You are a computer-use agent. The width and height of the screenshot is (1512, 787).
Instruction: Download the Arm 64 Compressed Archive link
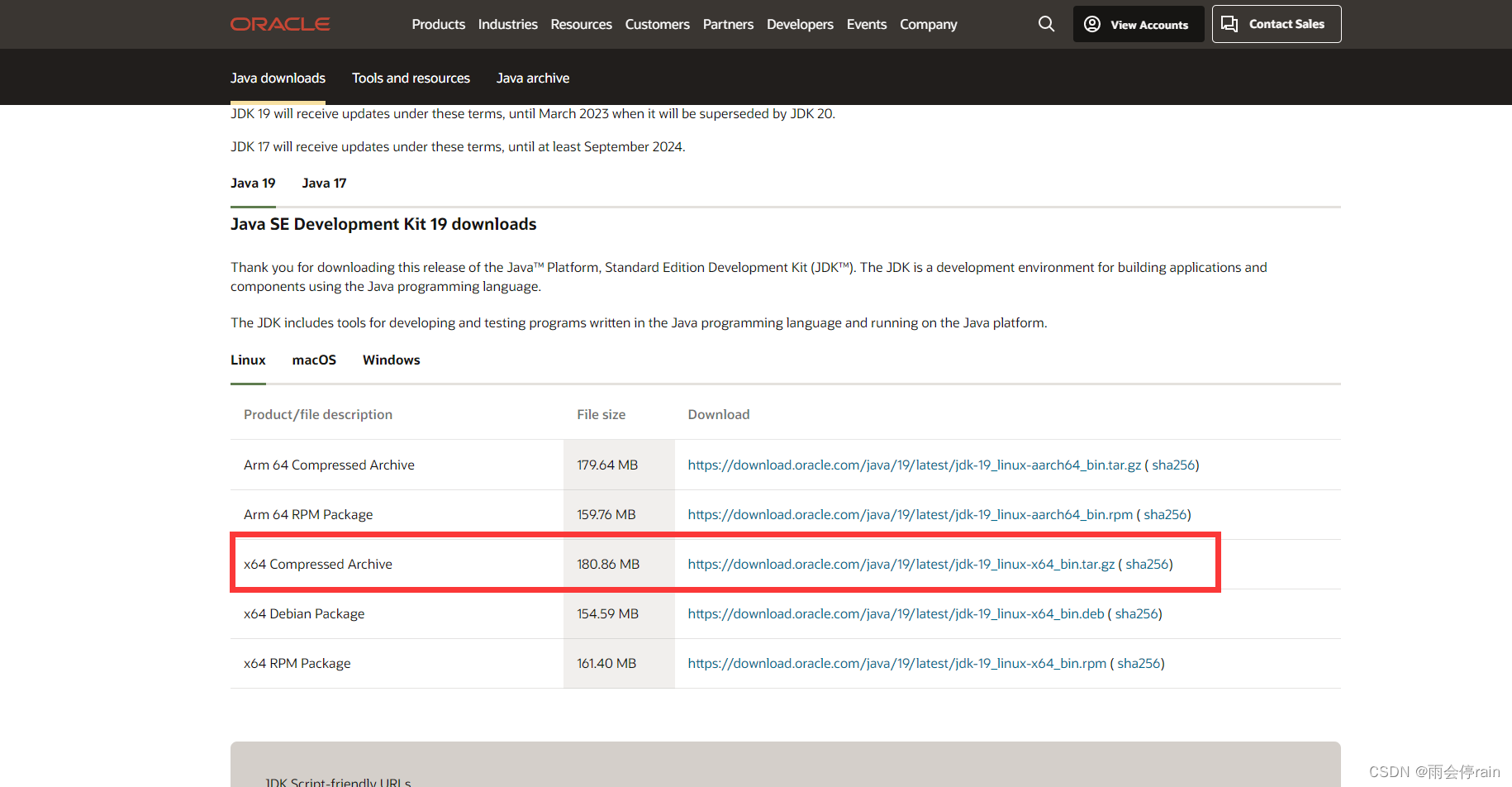click(x=914, y=465)
